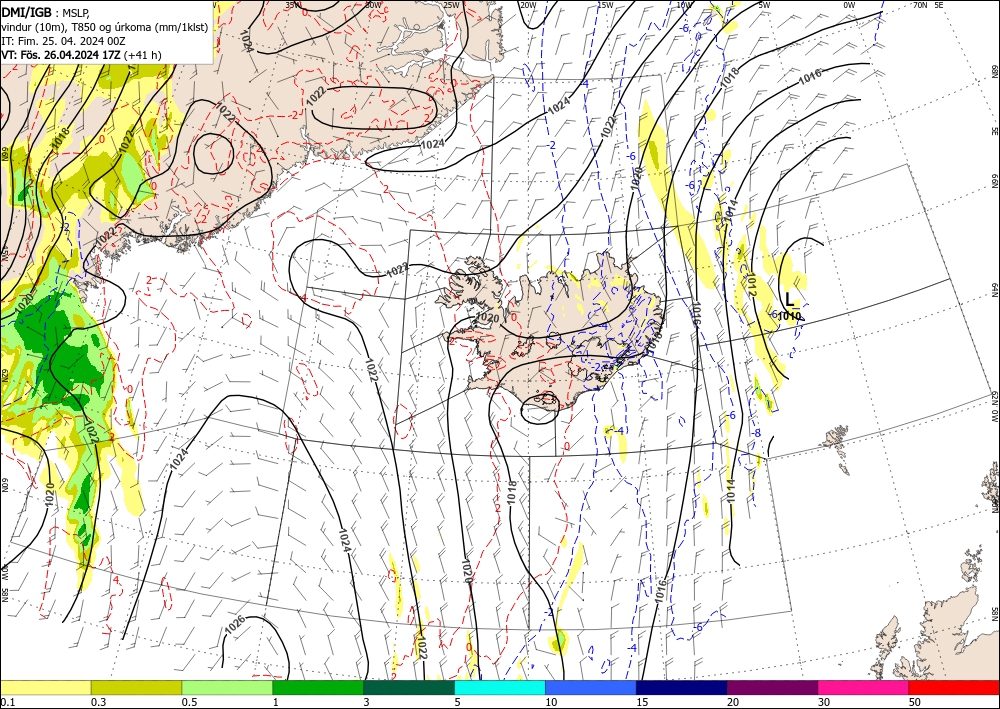Click the blue 10 mm legend swatch
The height and width of the screenshot is (709, 1000).
point(591,687)
